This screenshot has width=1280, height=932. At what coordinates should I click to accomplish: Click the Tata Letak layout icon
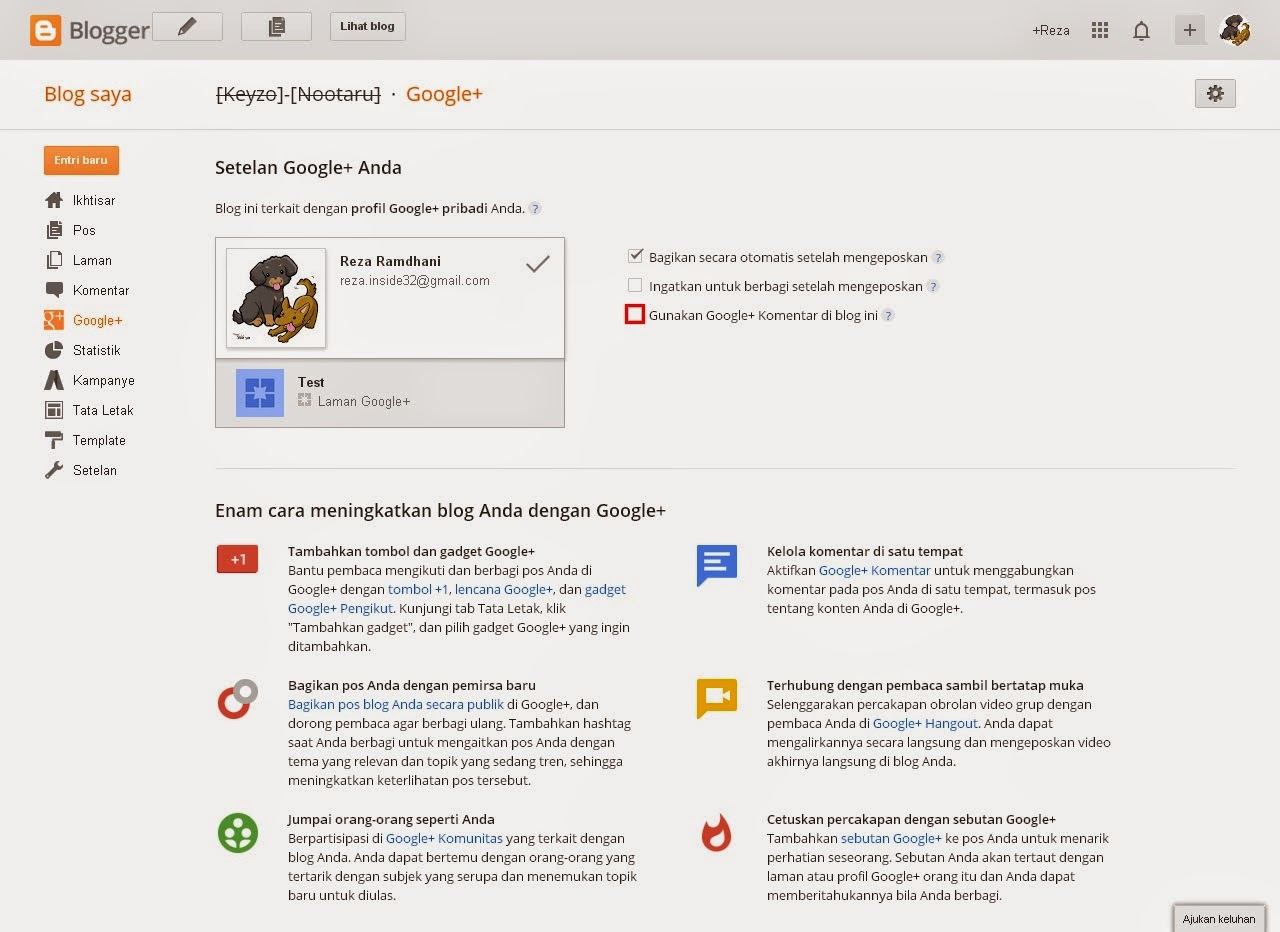(x=54, y=410)
